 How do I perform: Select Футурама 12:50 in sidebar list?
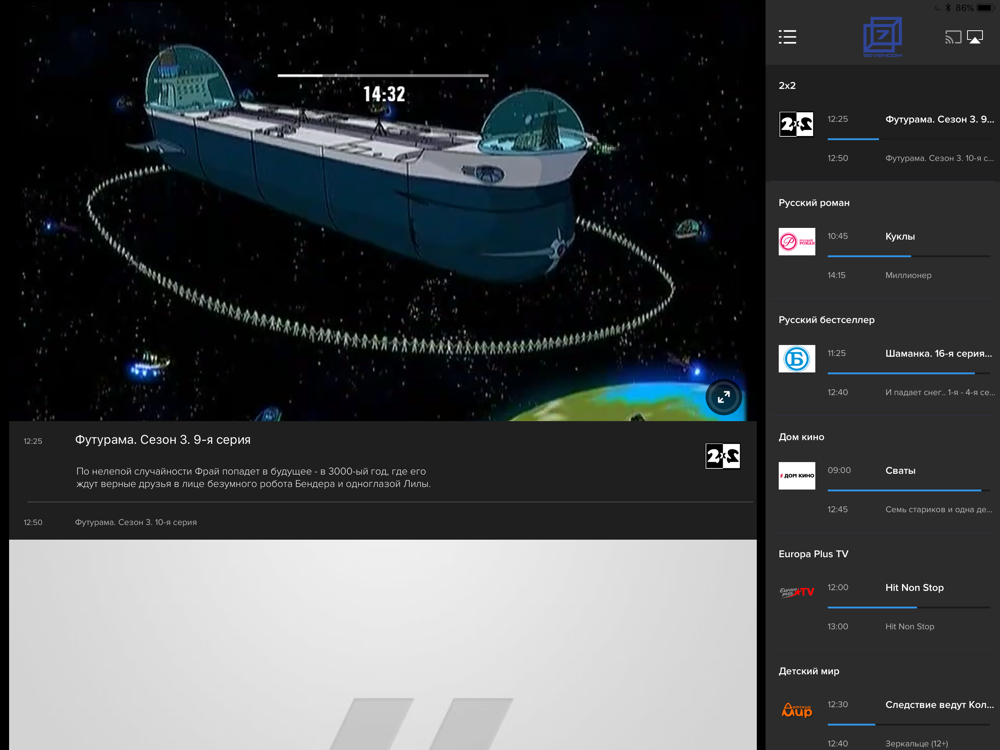[939, 158]
